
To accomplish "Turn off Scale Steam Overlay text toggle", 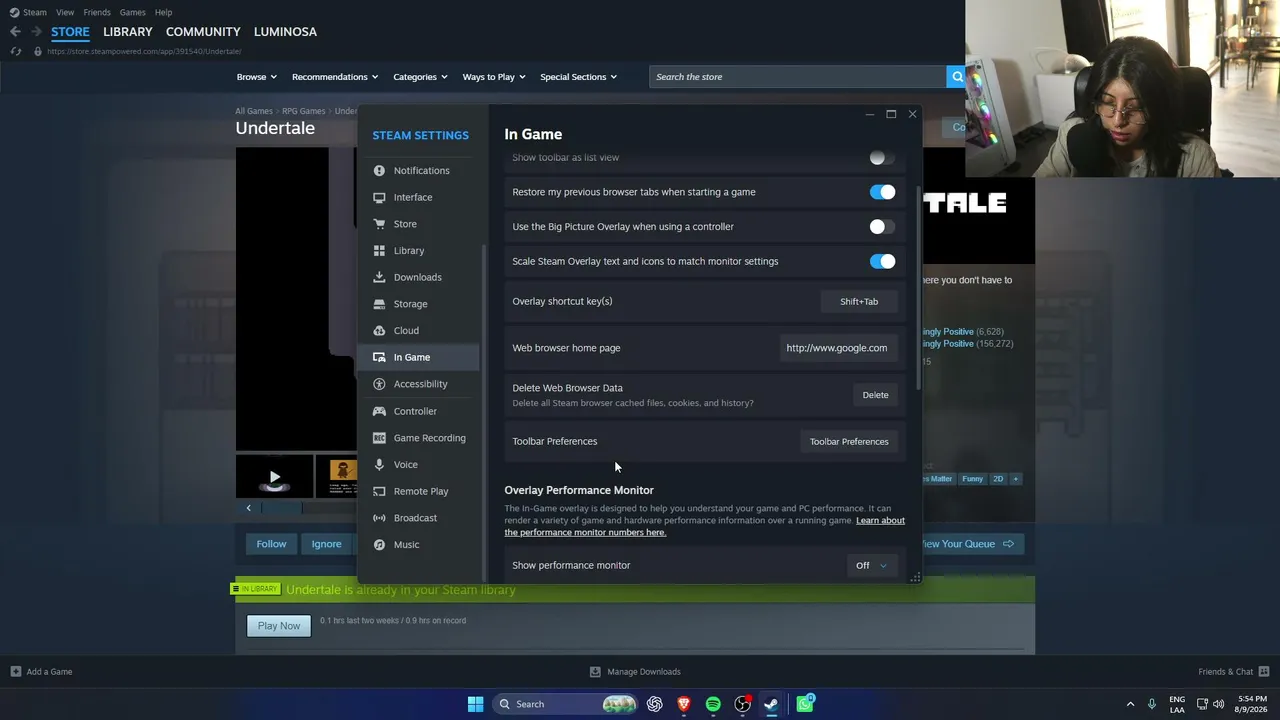I will (x=882, y=261).
